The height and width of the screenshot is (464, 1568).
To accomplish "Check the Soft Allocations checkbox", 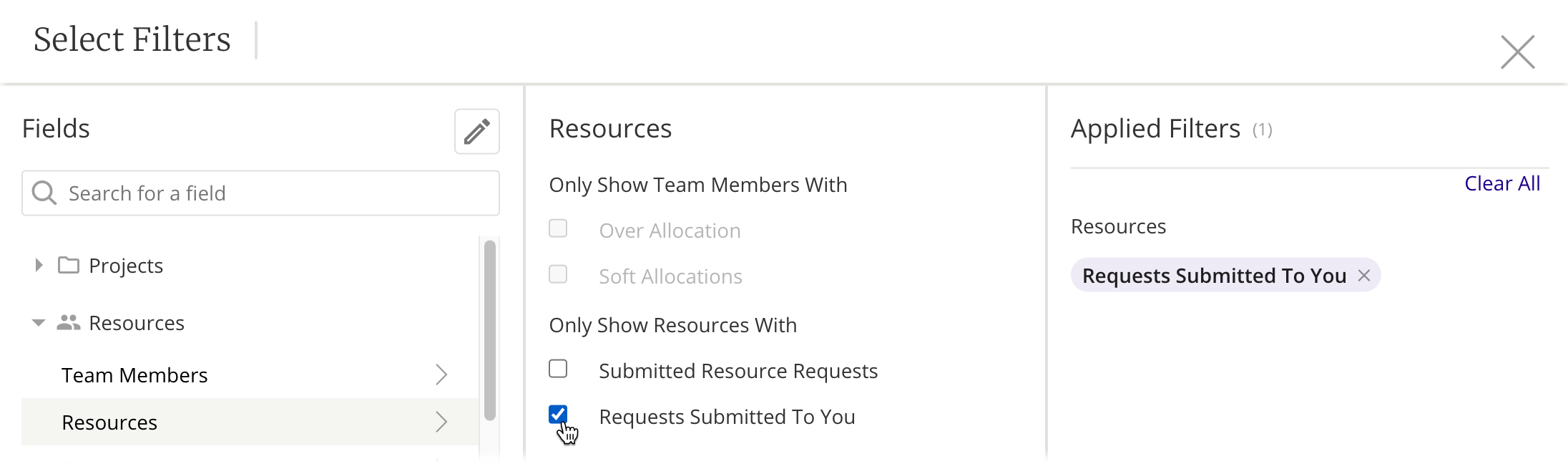I will [x=558, y=274].
